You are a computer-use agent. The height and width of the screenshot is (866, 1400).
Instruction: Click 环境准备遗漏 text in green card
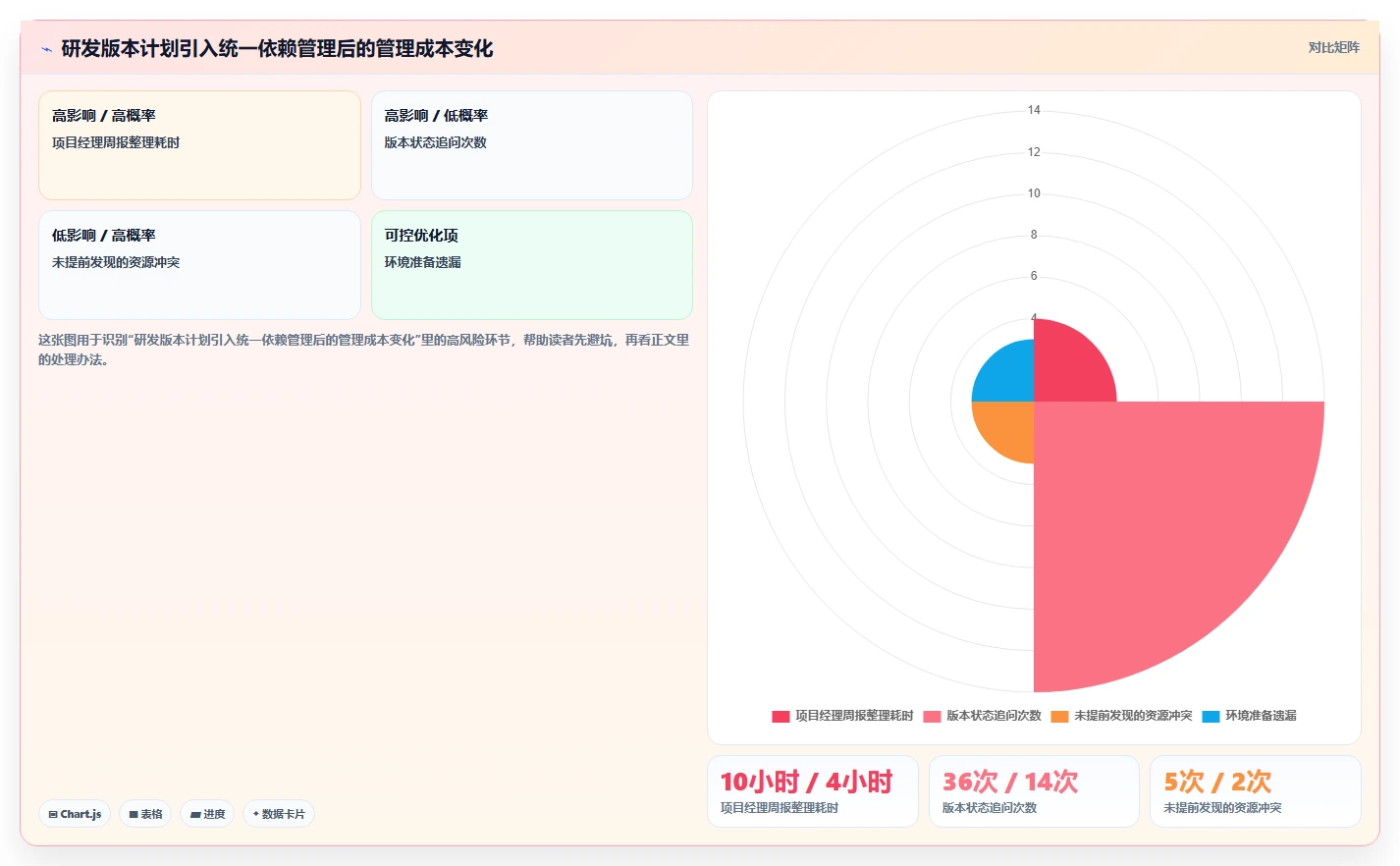(422, 262)
